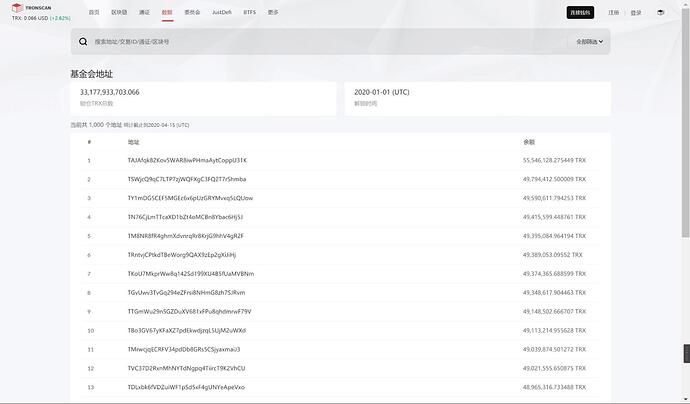Click balance 48,965,316.733488 TRX
This screenshot has height=404, width=690.
(x=554, y=387)
